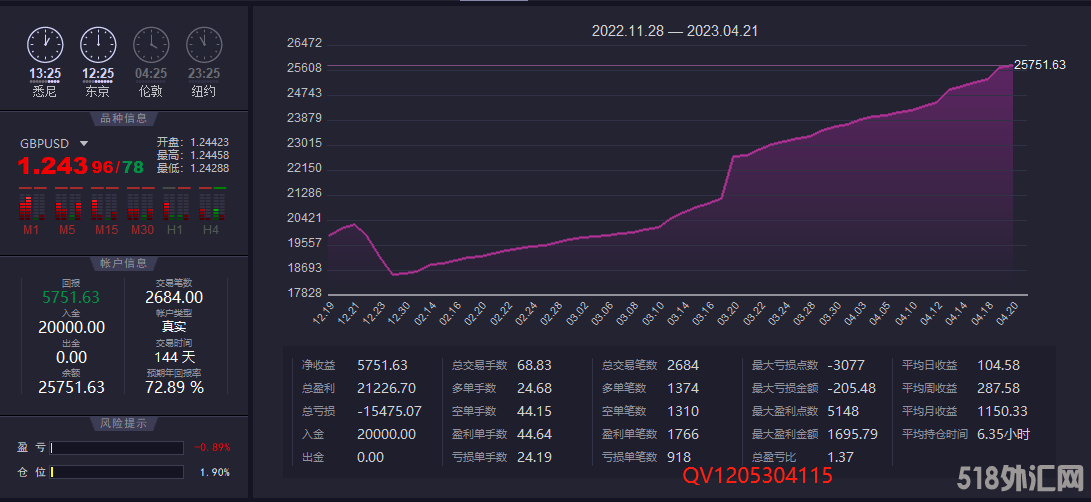Select the M15 timeframe signal bars
The height and width of the screenshot is (502, 1091).
point(103,207)
